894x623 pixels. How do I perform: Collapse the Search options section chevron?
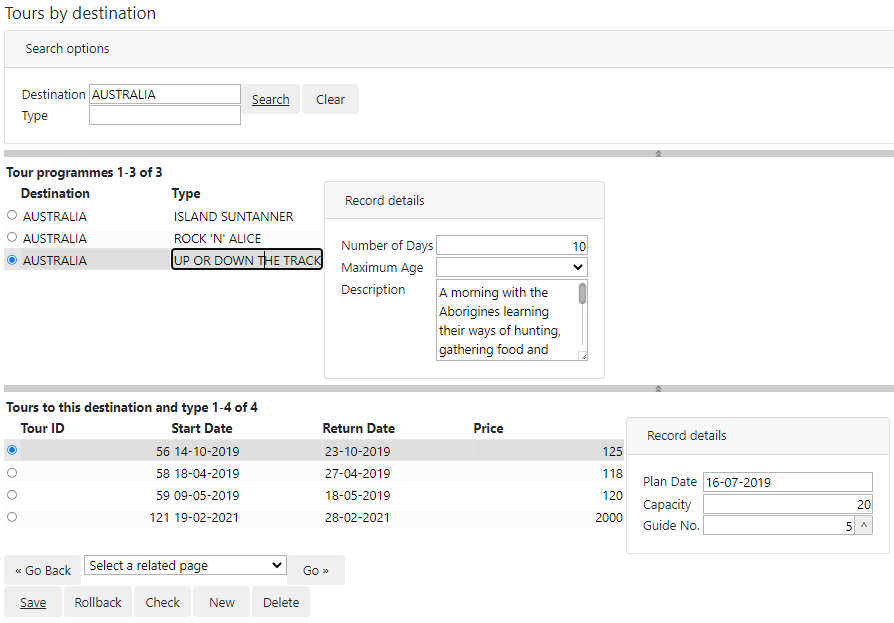click(x=658, y=153)
